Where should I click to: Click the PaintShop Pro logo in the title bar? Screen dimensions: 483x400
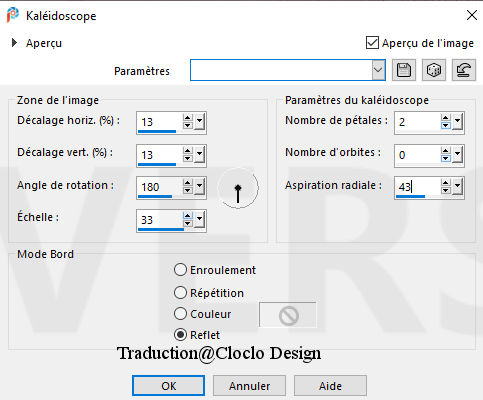[13, 15]
